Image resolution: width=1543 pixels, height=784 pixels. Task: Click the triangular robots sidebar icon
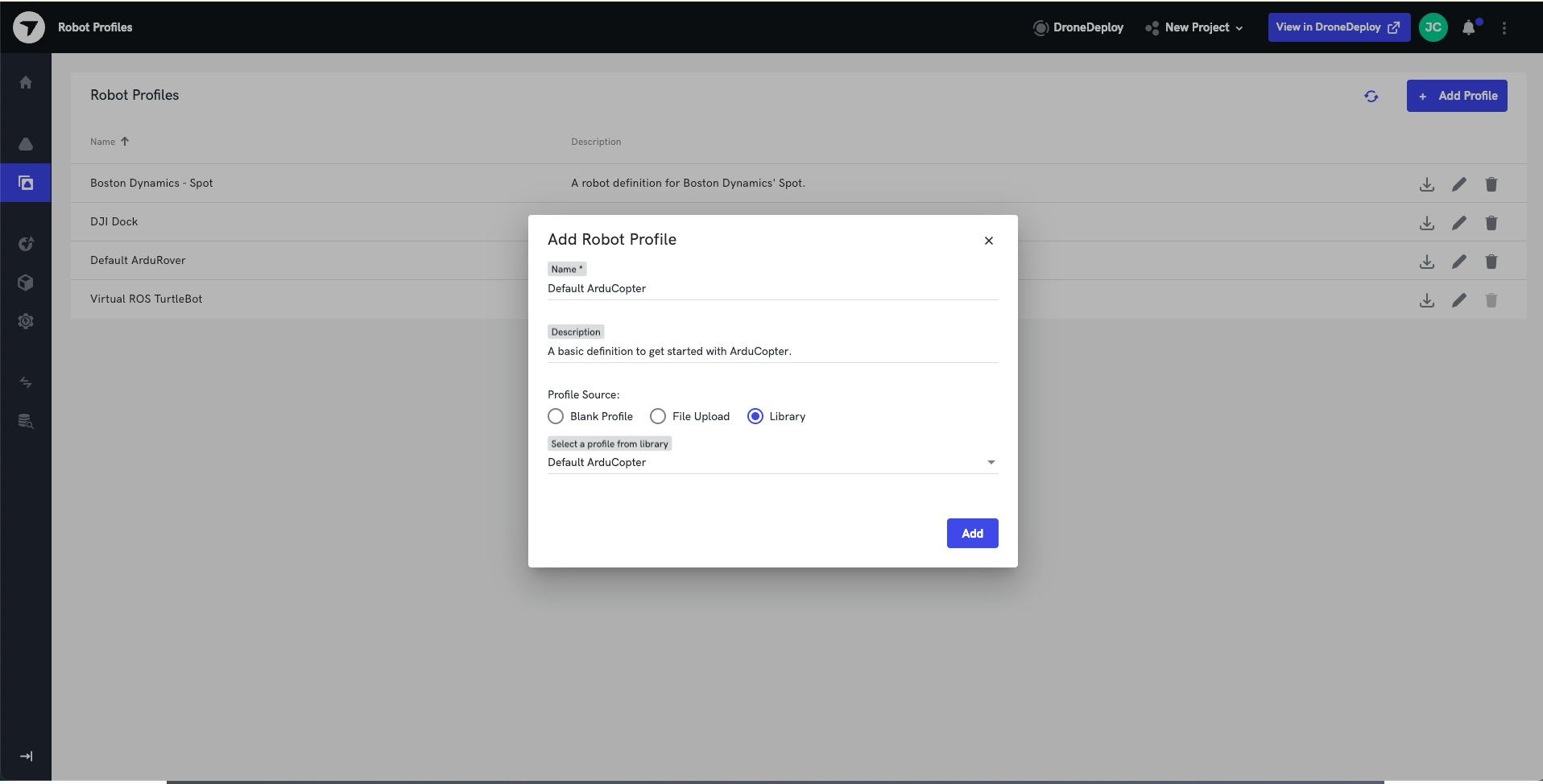point(26,144)
